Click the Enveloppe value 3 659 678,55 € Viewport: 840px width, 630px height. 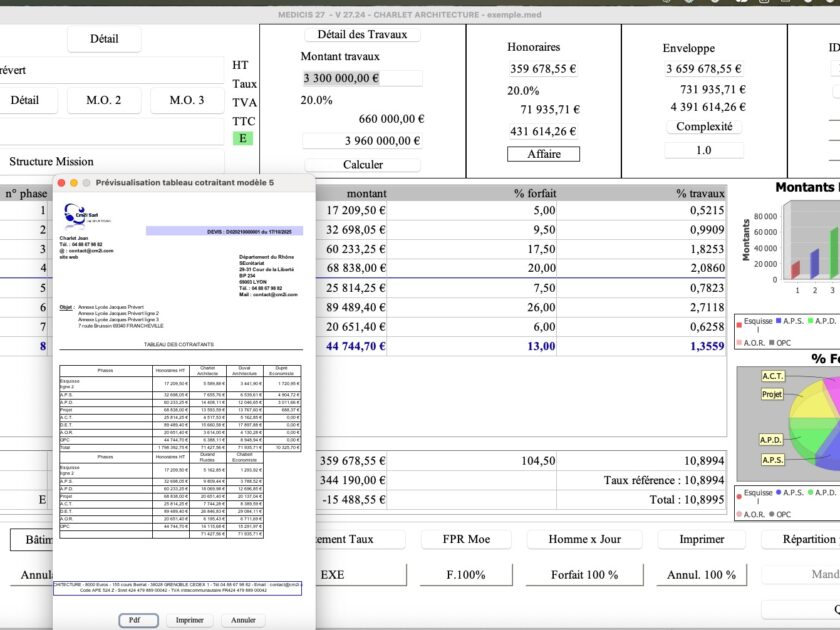coord(704,69)
